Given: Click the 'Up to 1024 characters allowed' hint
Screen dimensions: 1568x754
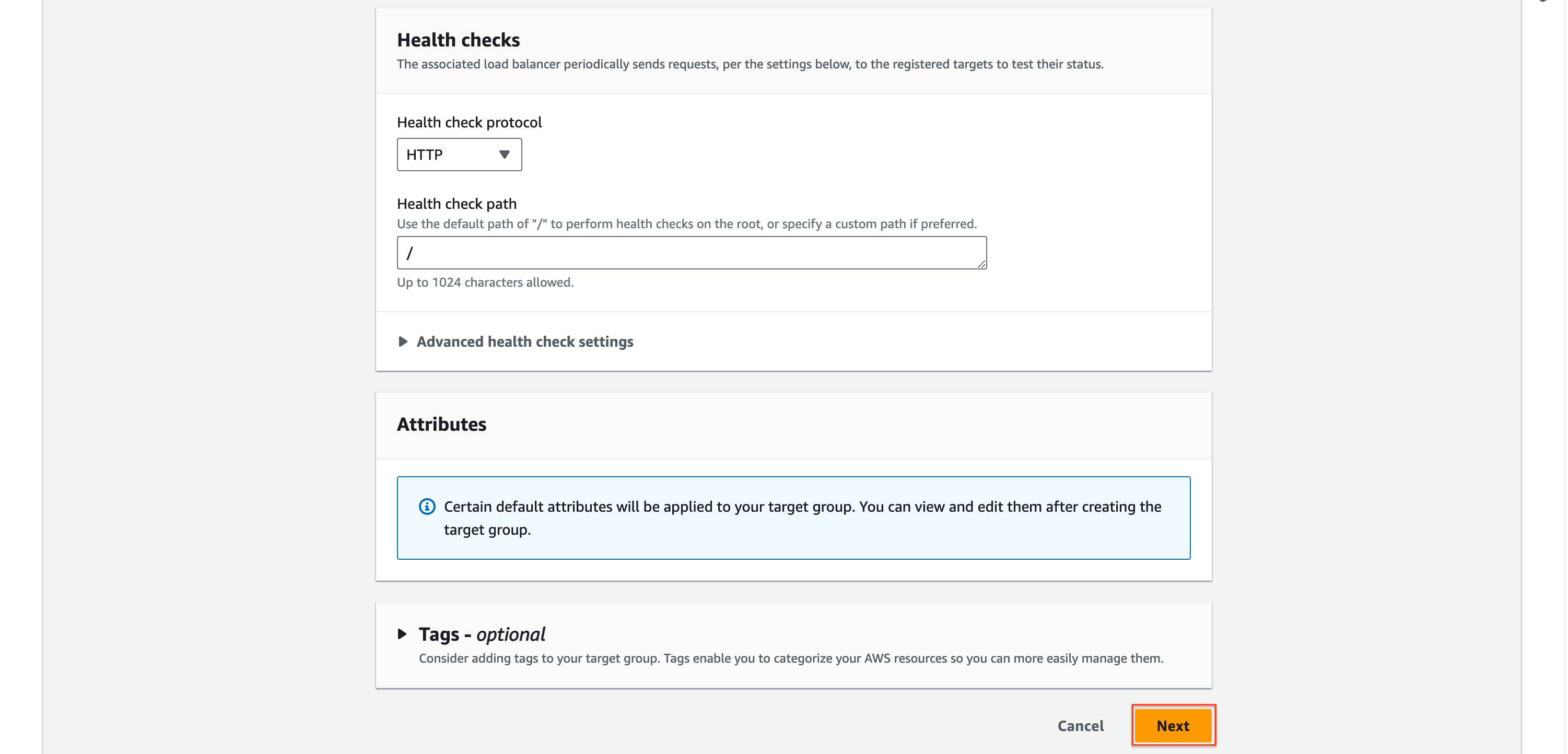Looking at the screenshot, I should coord(485,282).
